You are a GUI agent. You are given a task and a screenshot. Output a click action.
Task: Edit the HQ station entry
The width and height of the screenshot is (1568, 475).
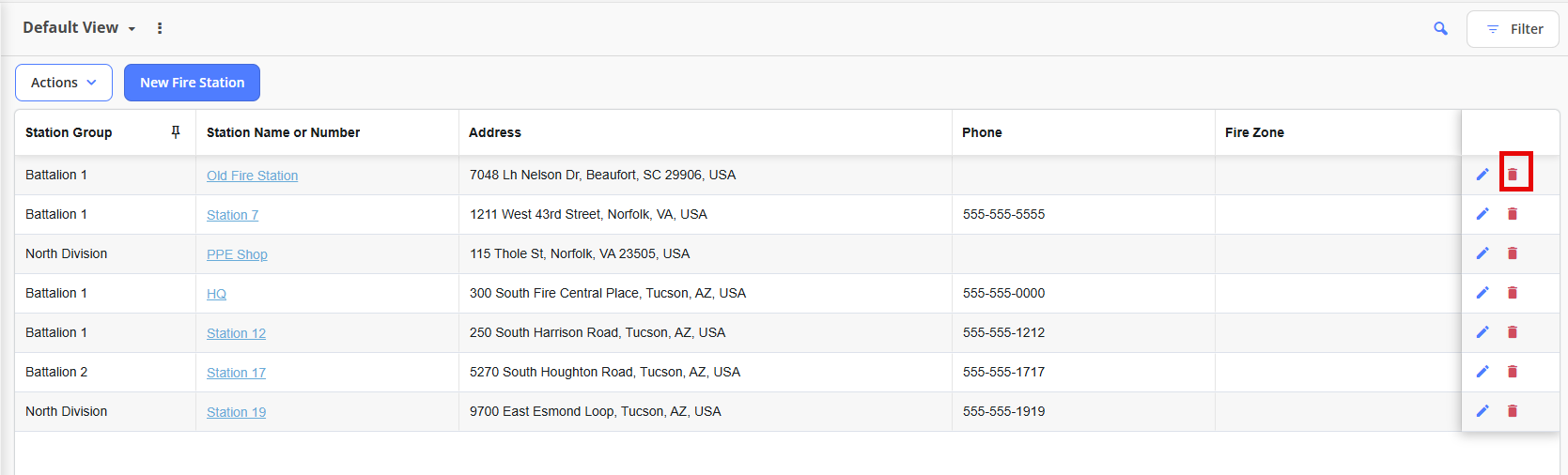[1483, 293]
